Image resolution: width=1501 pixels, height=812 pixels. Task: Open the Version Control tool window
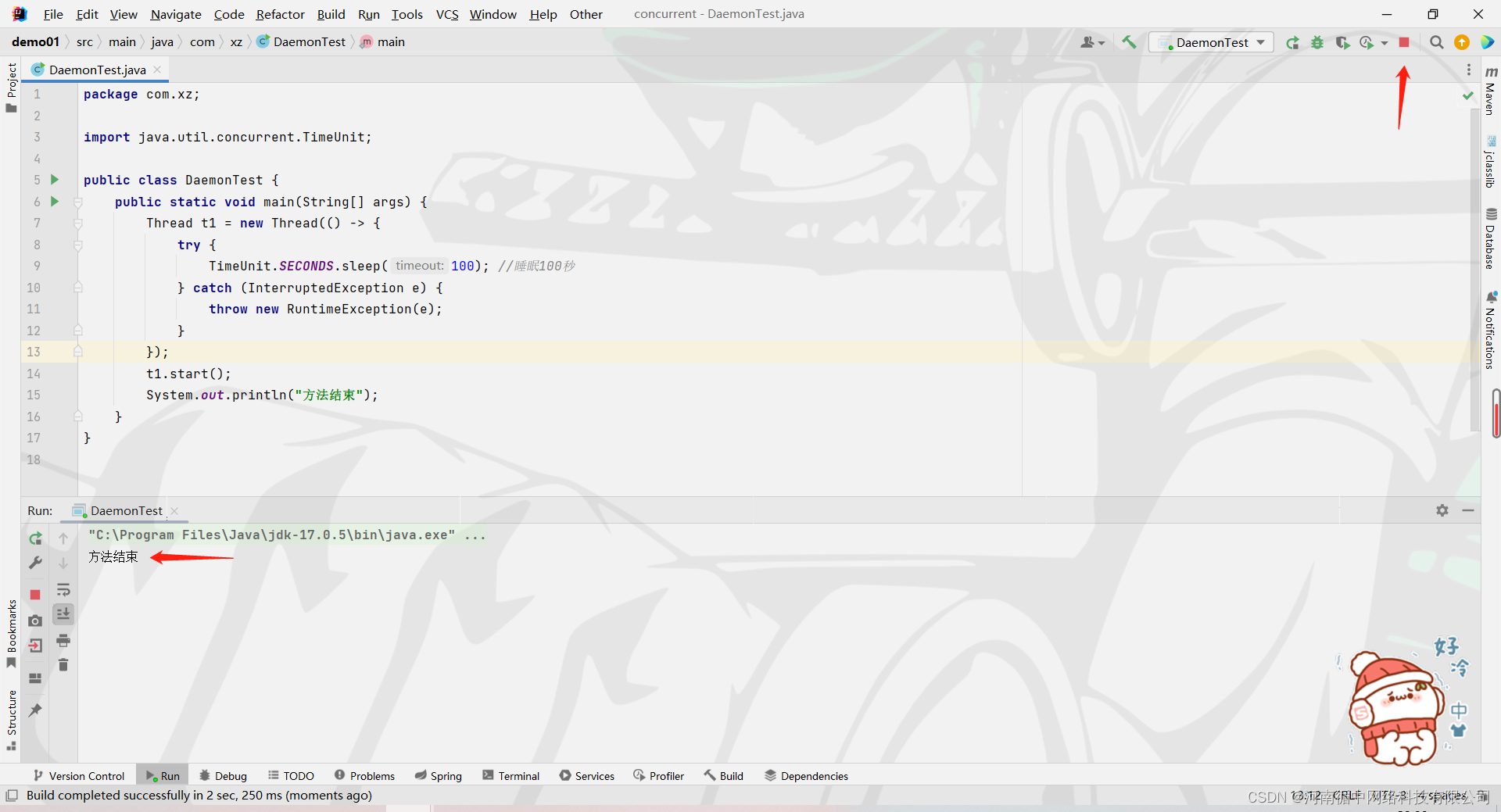coord(79,775)
